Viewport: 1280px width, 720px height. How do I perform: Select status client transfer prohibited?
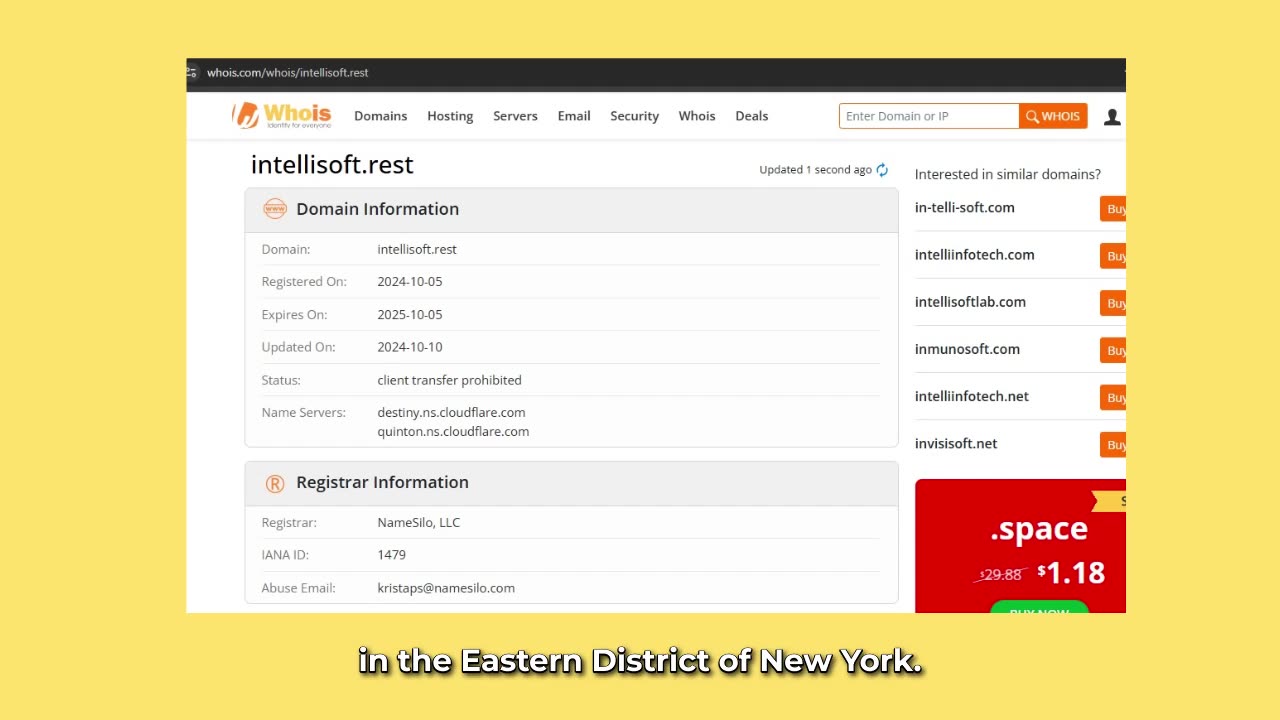click(x=449, y=380)
